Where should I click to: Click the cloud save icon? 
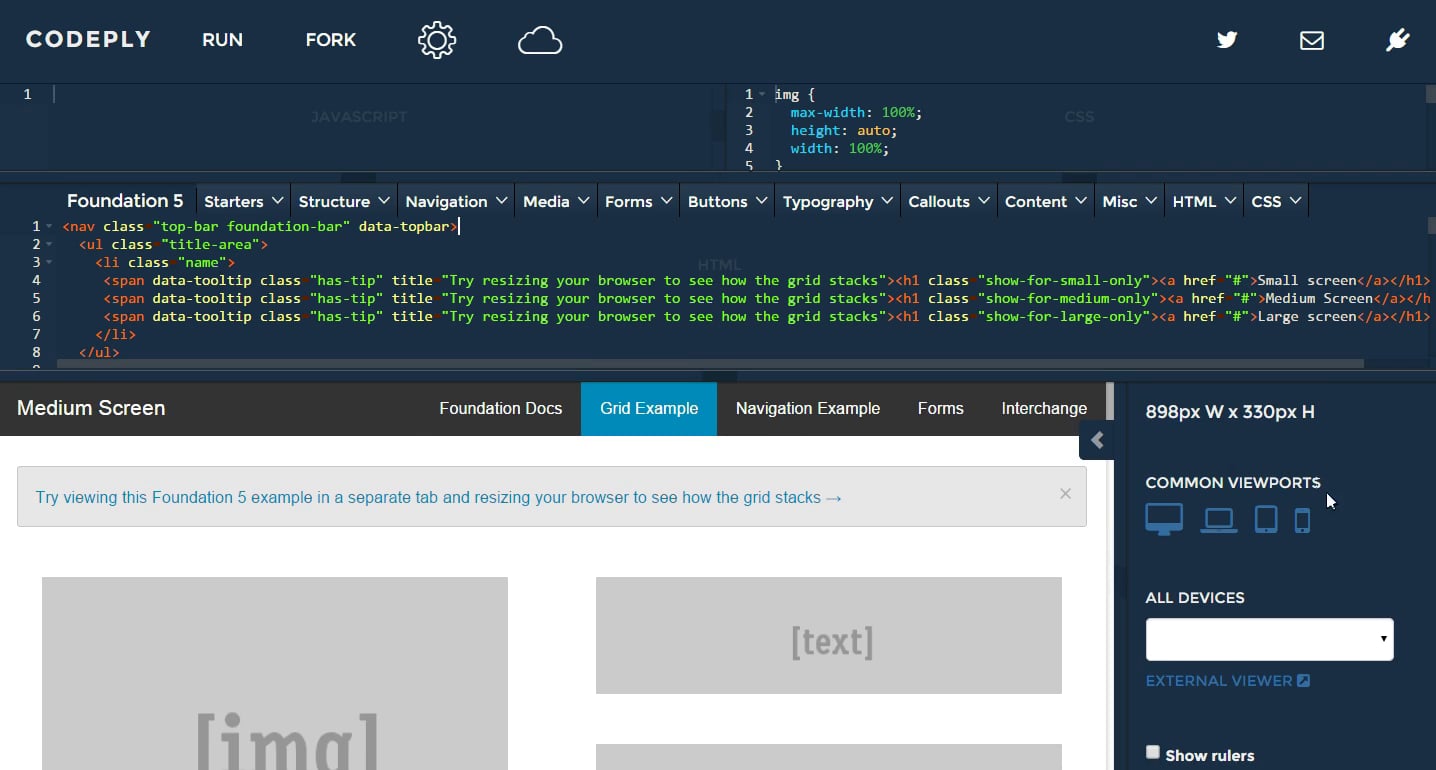(x=540, y=41)
